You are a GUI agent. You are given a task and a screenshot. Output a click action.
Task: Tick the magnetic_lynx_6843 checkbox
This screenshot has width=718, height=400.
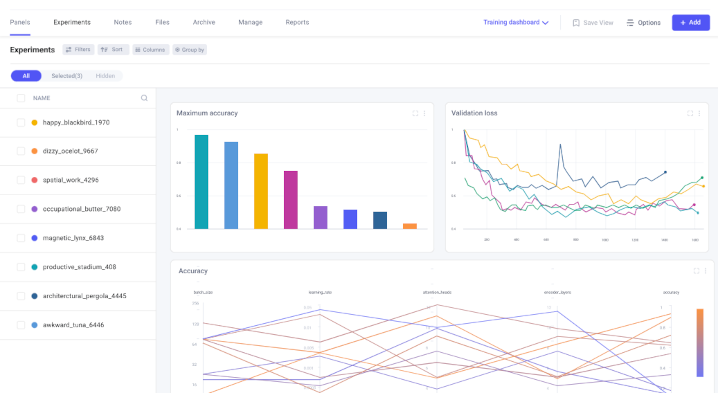pyautogui.click(x=21, y=238)
